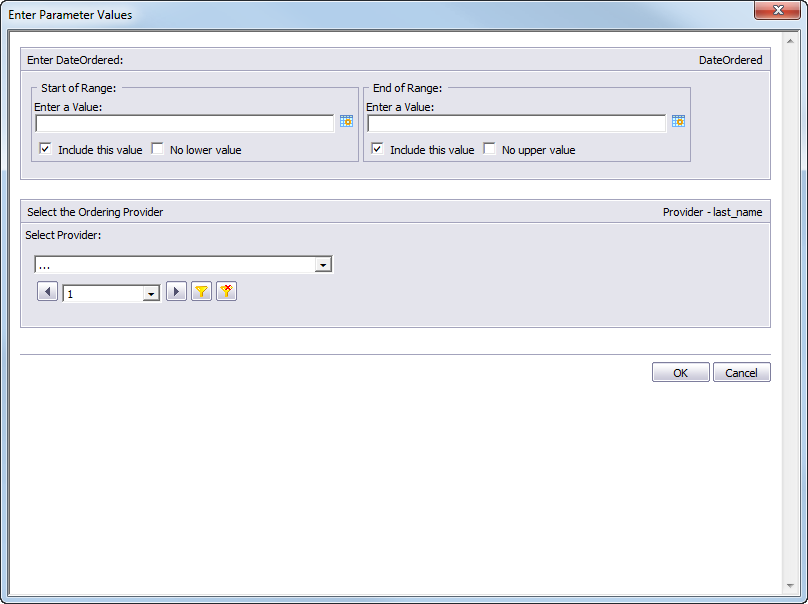The width and height of the screenshot is (808, 604).
Task: Go to next page of providers
Action: click(x=176, y=292)
